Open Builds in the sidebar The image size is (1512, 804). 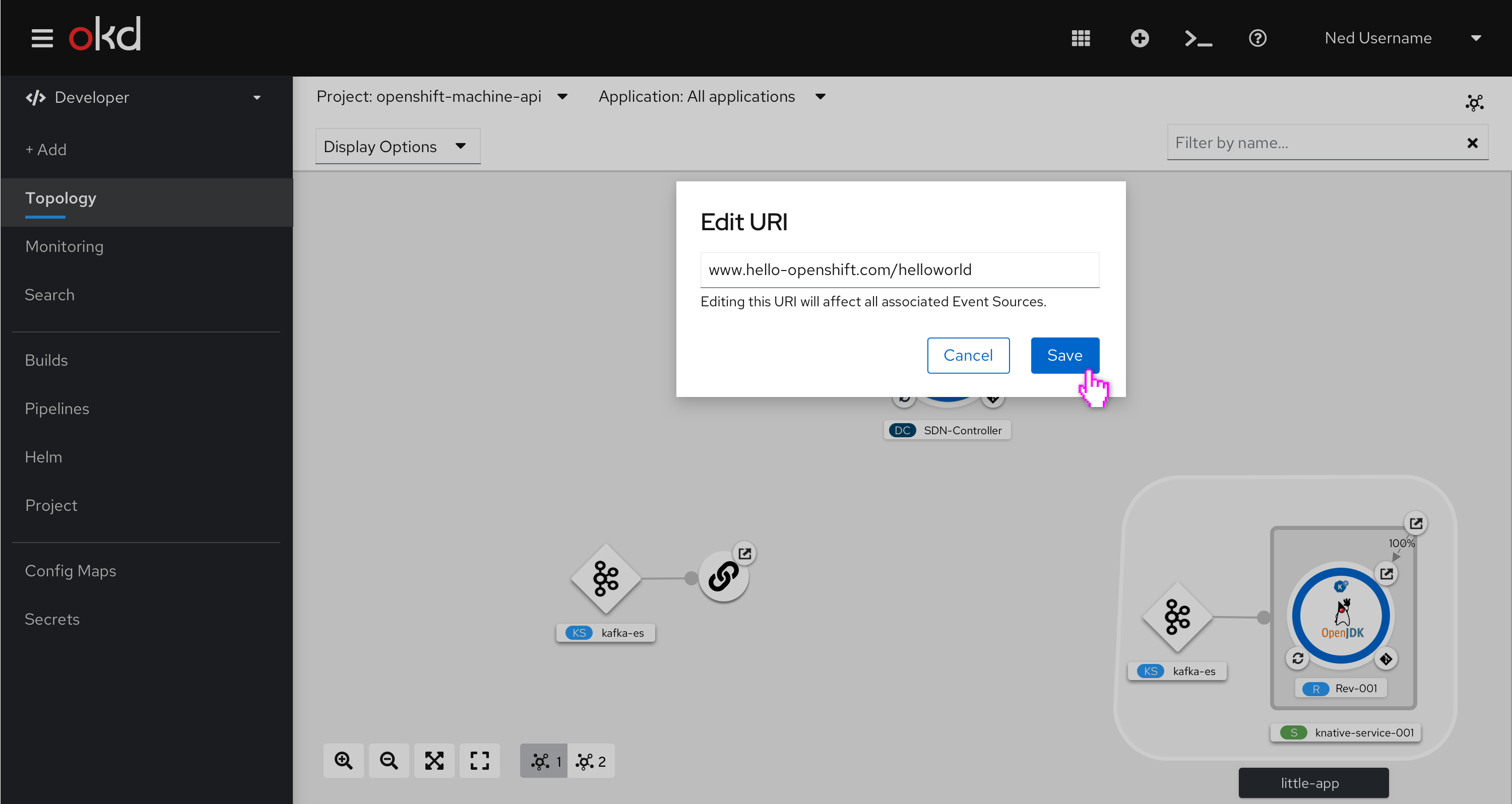pos(46,360)
